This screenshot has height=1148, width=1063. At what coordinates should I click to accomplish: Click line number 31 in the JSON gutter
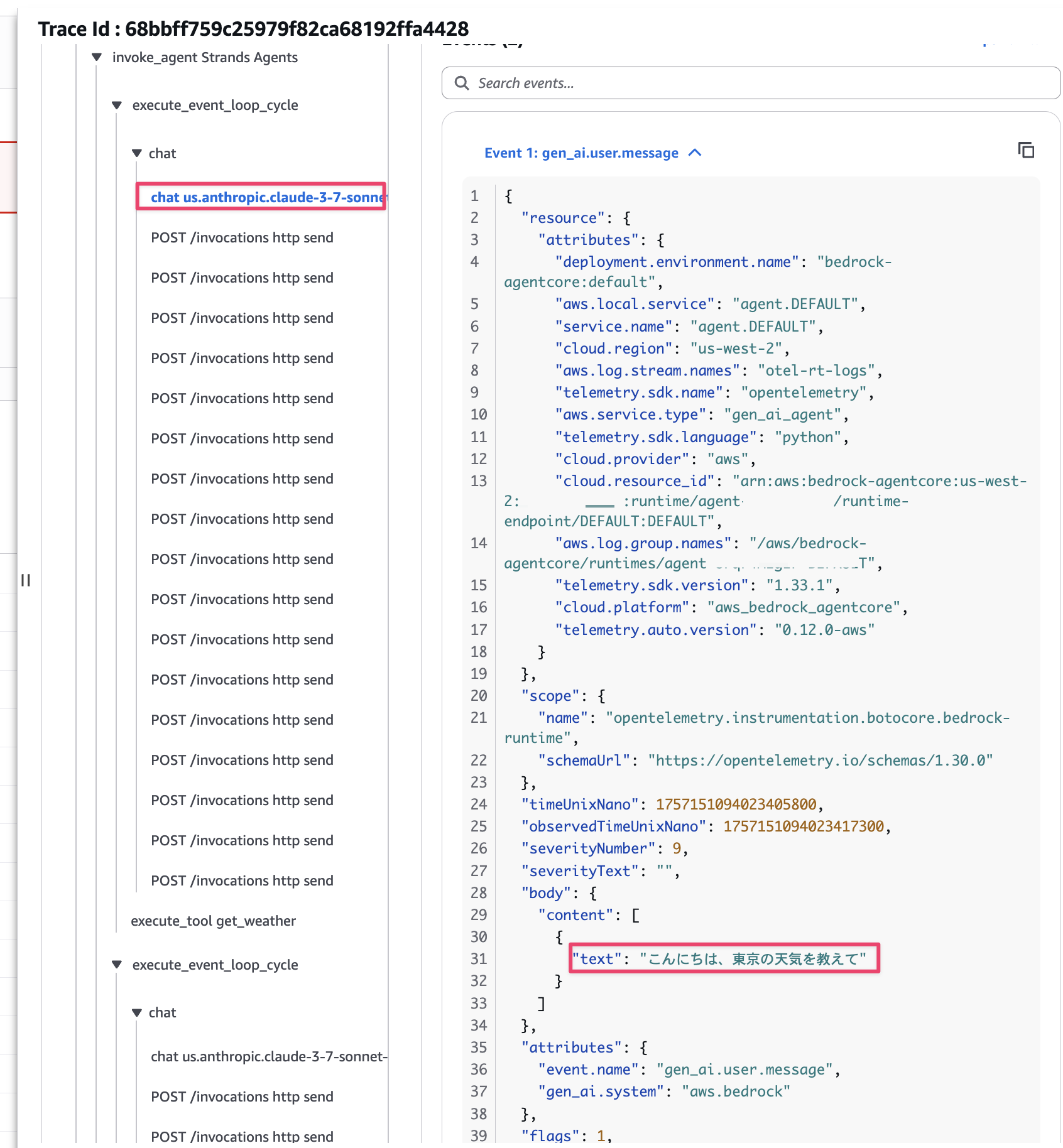(479, 959)
